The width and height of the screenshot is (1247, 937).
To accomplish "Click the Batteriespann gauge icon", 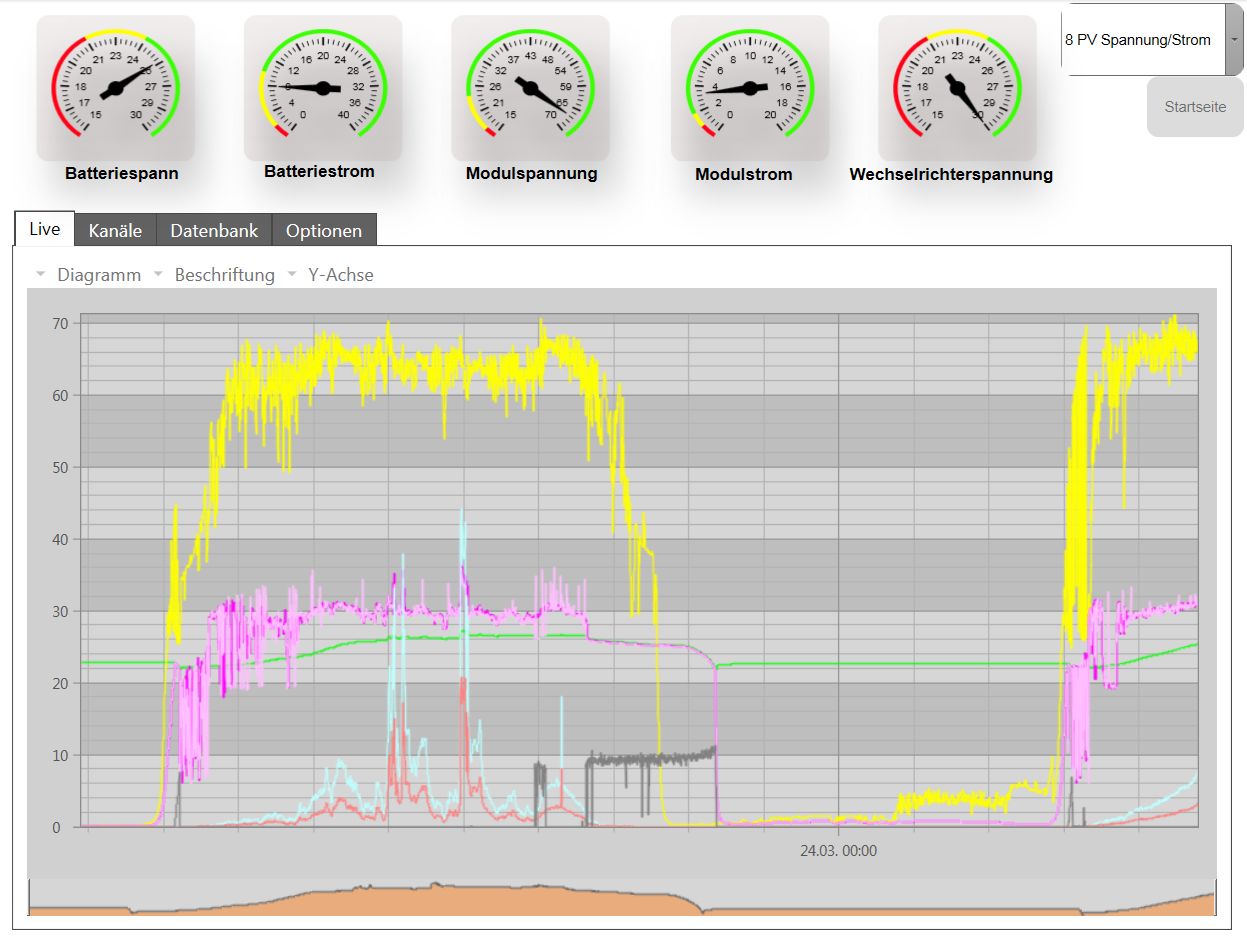I will point(115,88).
